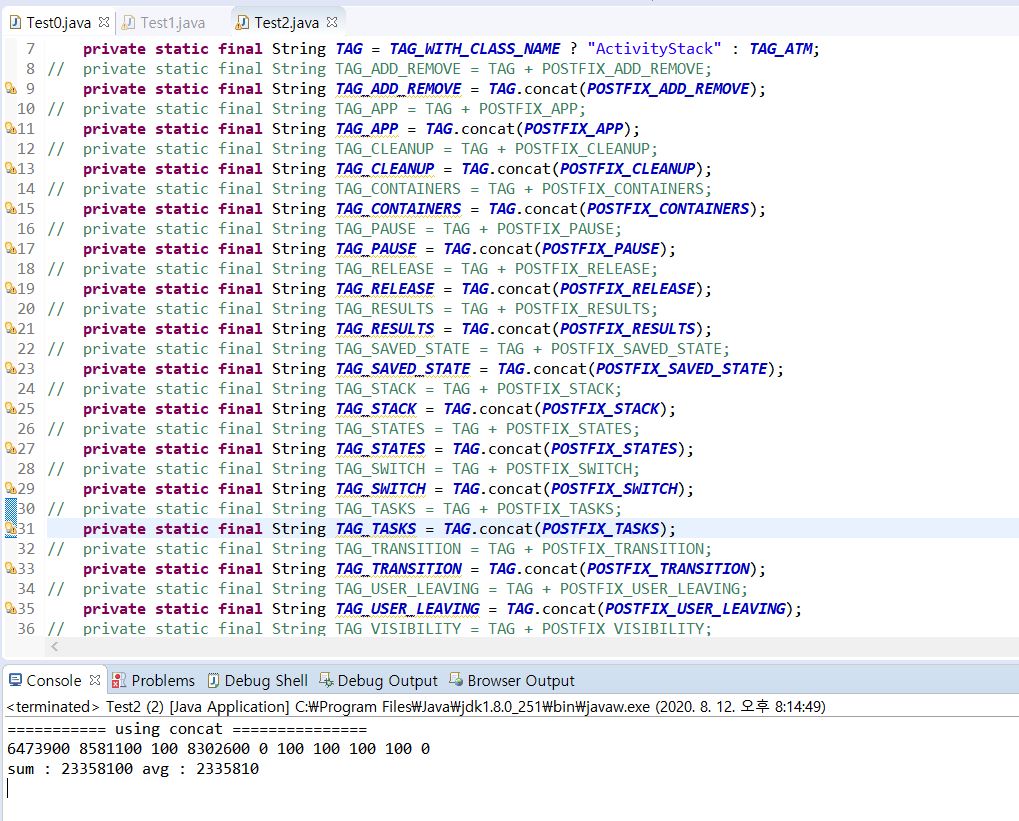Click the Java file icon on Test0.java tab

point(14,23)
